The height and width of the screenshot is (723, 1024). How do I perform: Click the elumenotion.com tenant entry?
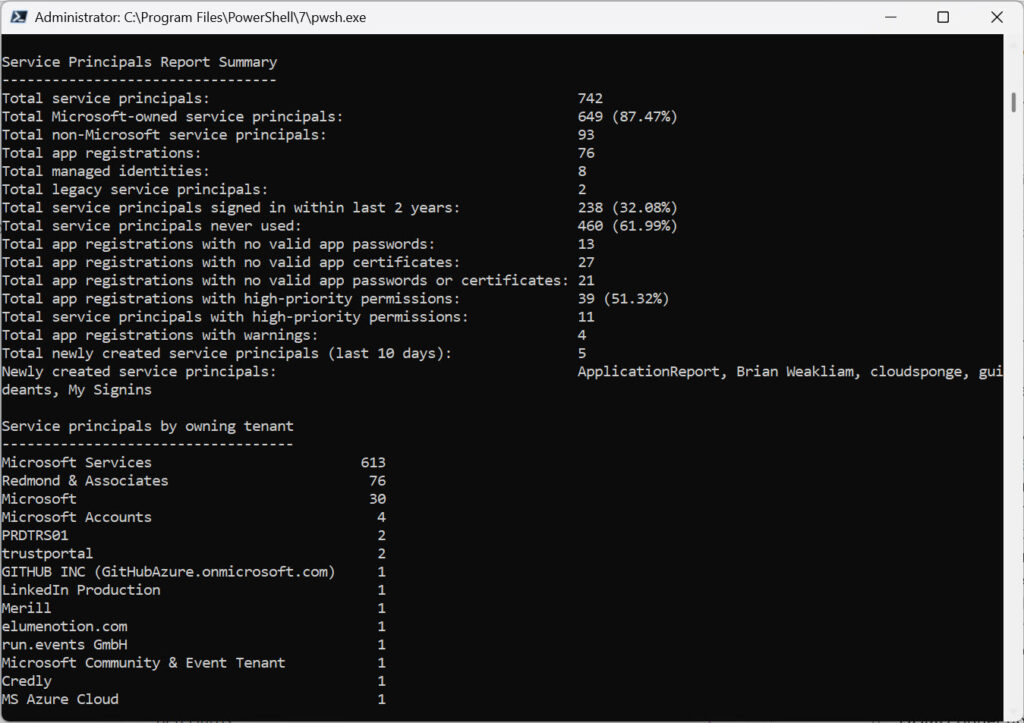coord(64,626)
